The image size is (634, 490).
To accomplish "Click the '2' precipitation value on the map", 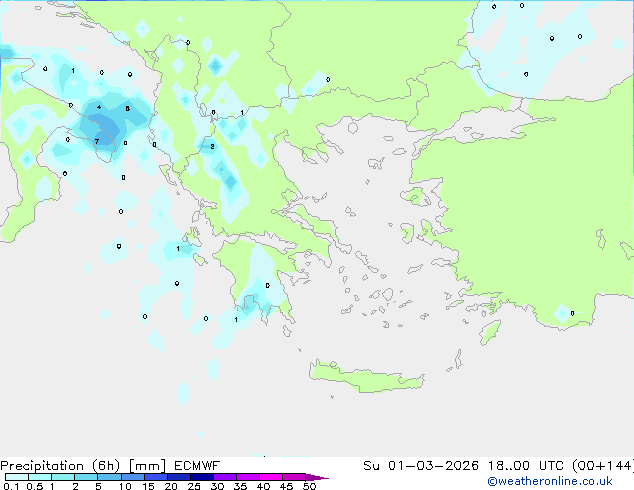I will [212, 146].
